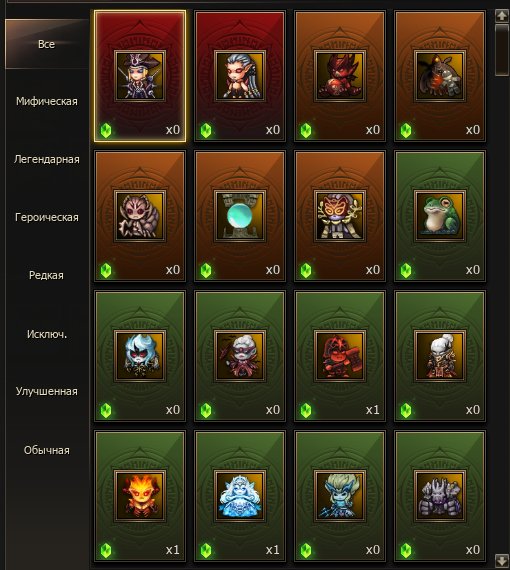Select the flaming fire spirit card

coord(140,496)
